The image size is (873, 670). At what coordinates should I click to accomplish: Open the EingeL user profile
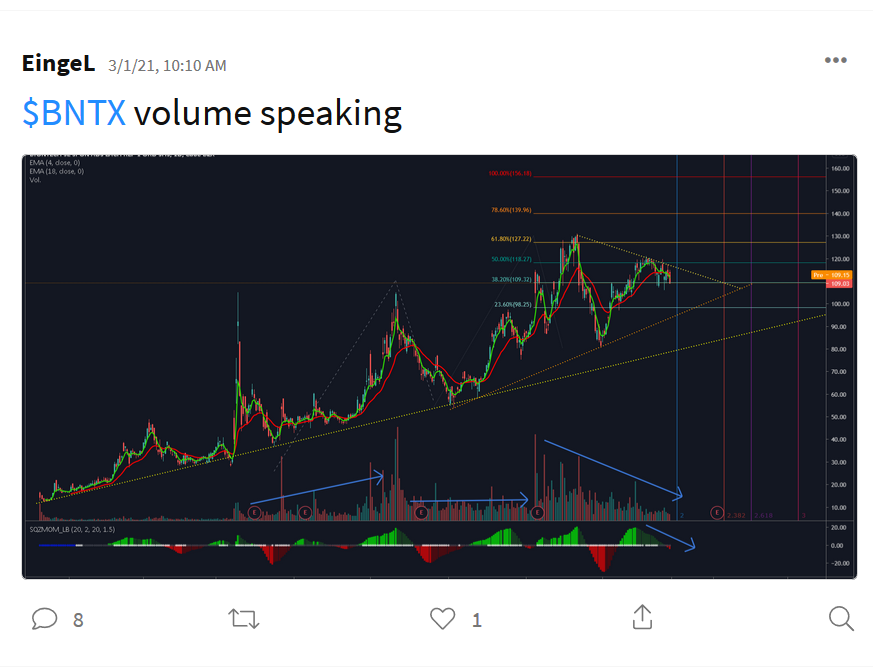[58, 64]
